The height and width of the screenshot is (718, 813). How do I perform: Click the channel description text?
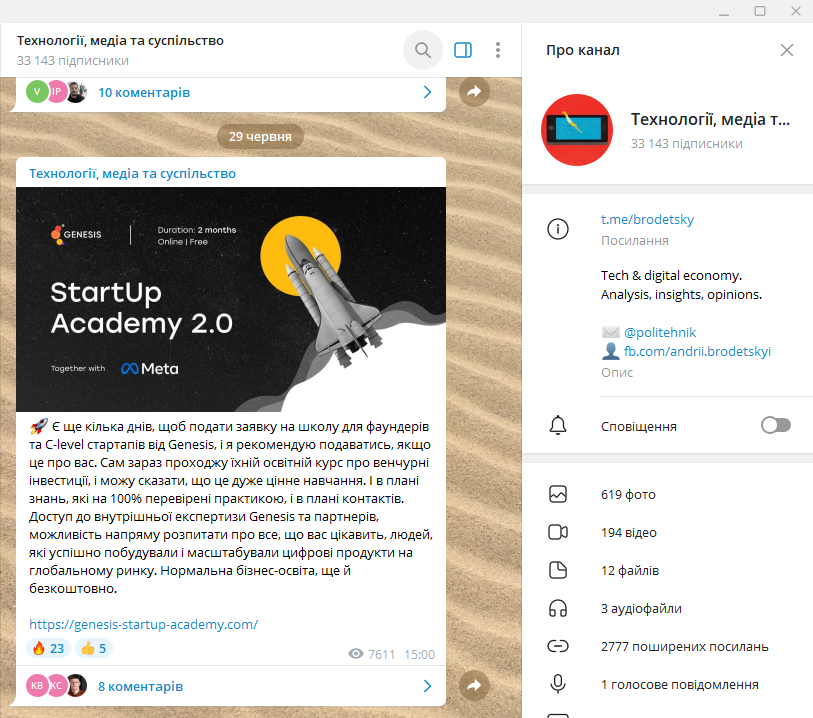coord(681,285)
